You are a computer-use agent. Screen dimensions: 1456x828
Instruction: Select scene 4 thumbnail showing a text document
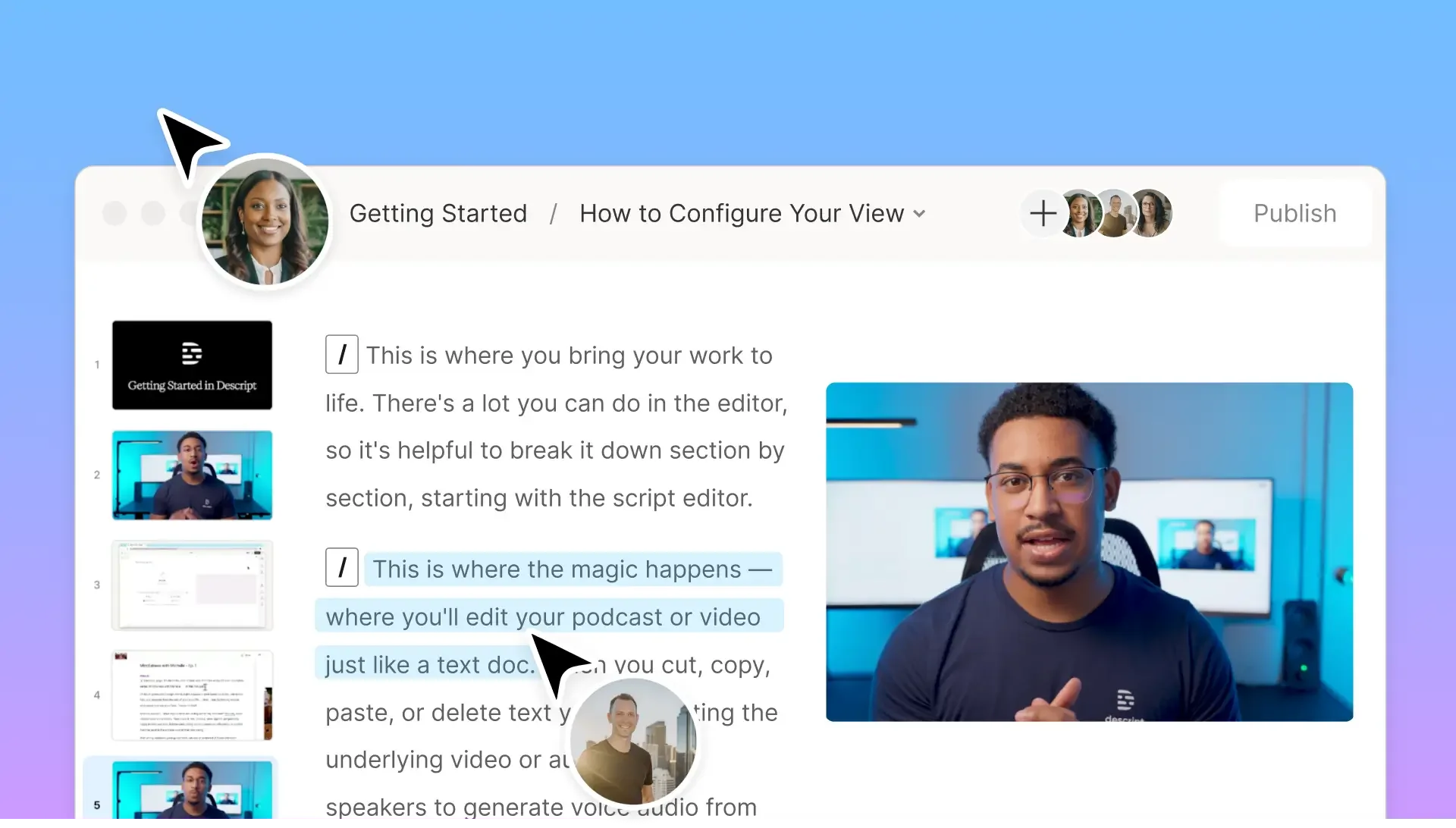tap(192, 695)
